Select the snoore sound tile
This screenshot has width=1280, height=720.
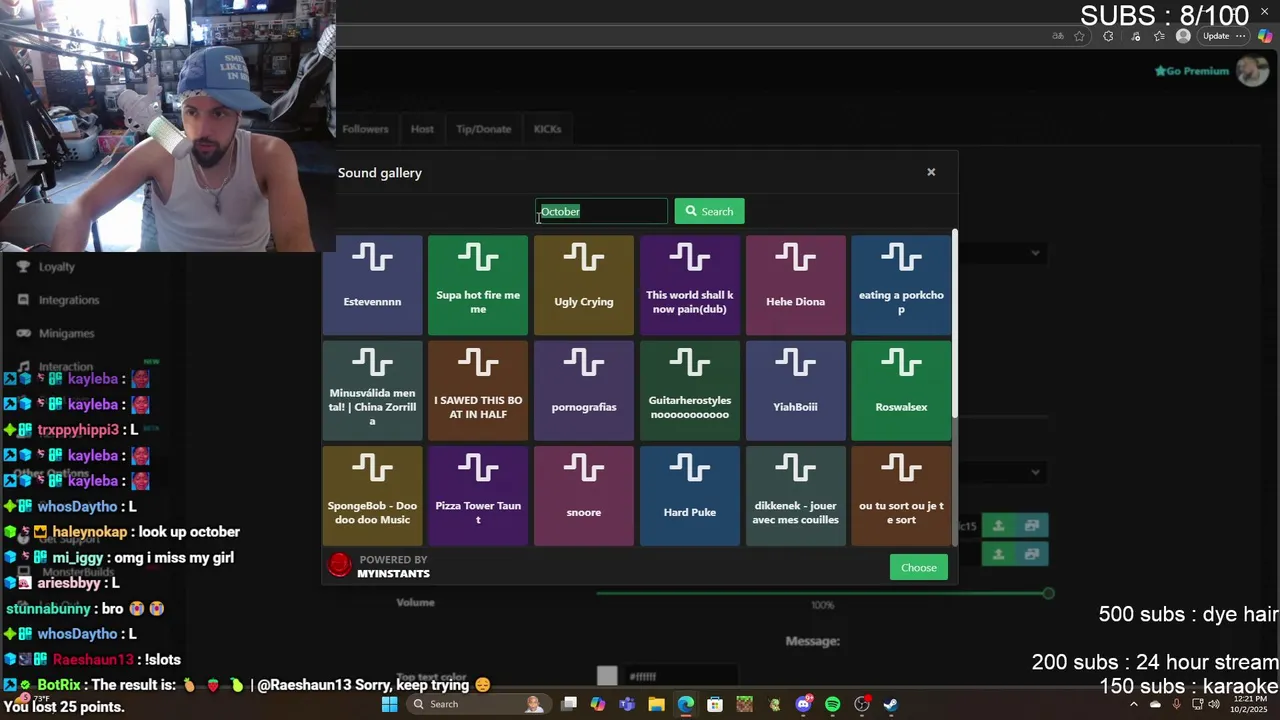(584, 496)
